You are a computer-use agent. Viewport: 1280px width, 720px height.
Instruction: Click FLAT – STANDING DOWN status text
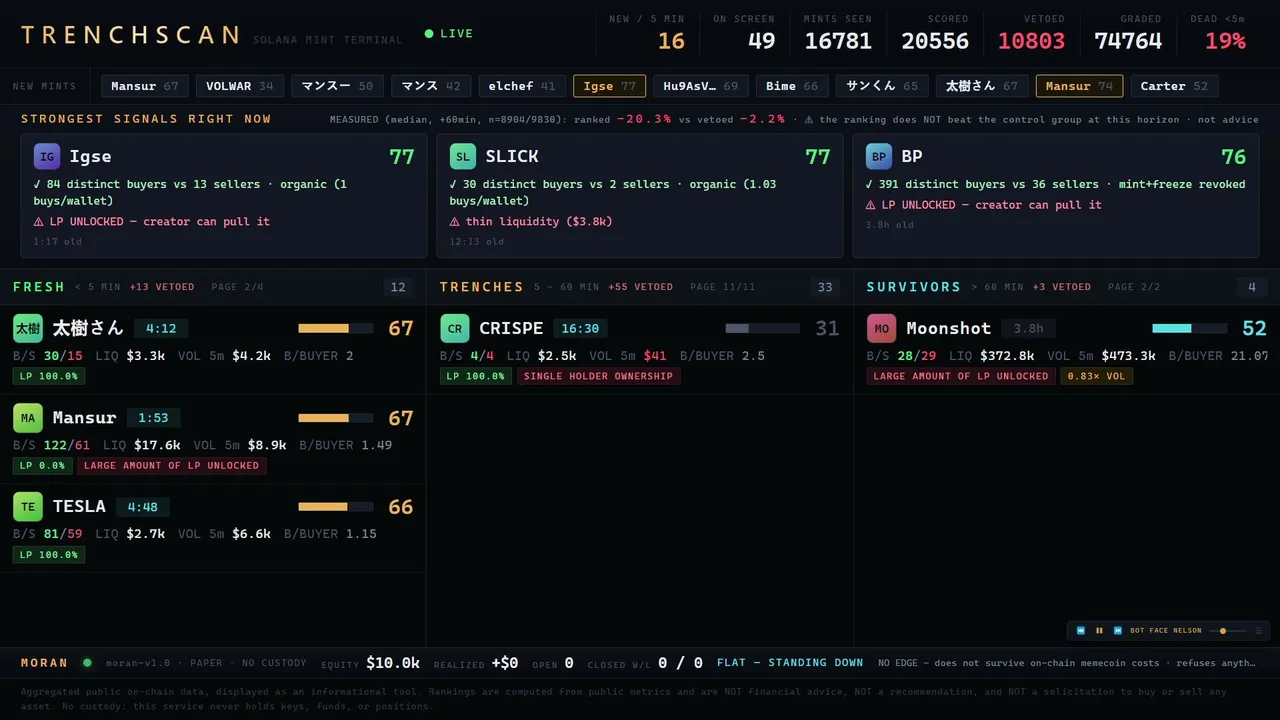tap(790, 662)
